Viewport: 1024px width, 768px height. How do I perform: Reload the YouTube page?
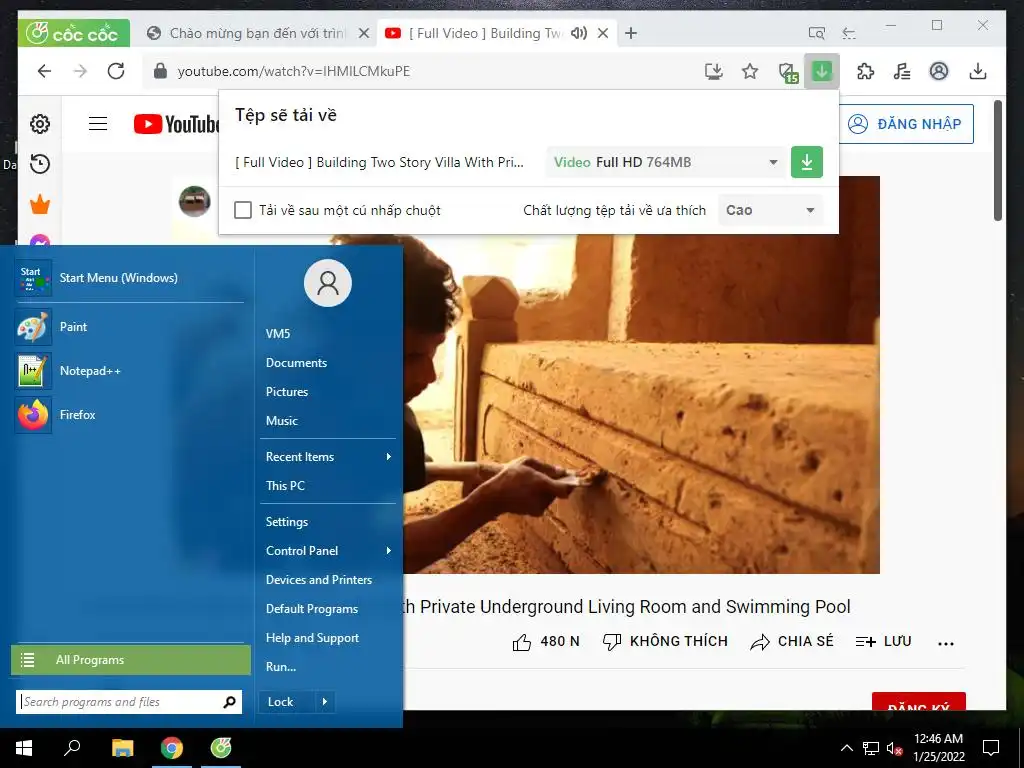(x=116, y=71)
